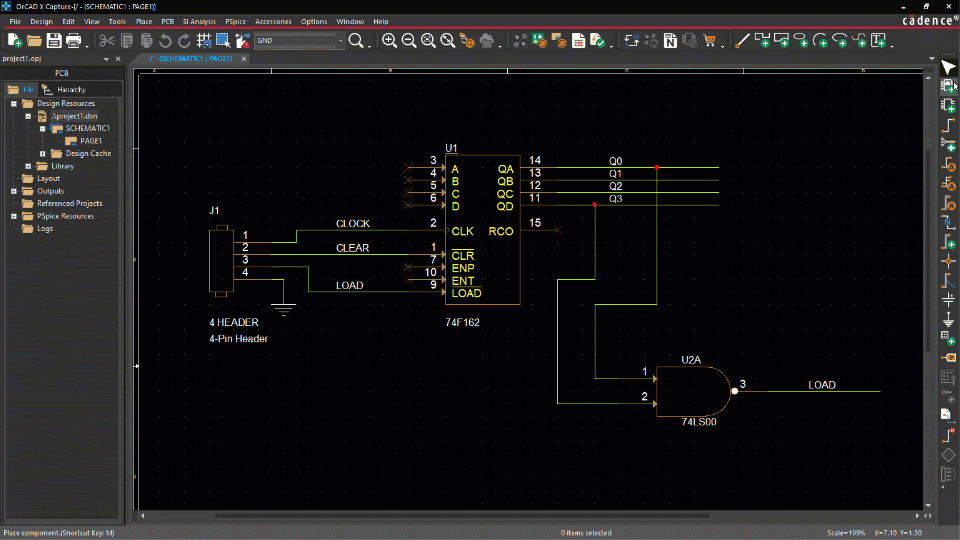Screen dimensions: 960x540
Task: Select the Logs folder in tree
Action: [x=45, y=228]
